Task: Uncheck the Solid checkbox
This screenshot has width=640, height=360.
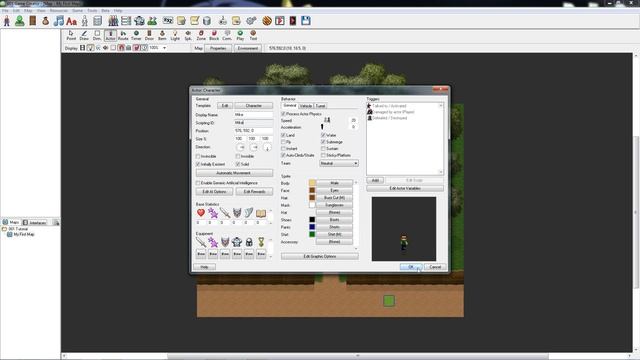Action: tap(238, 164)
